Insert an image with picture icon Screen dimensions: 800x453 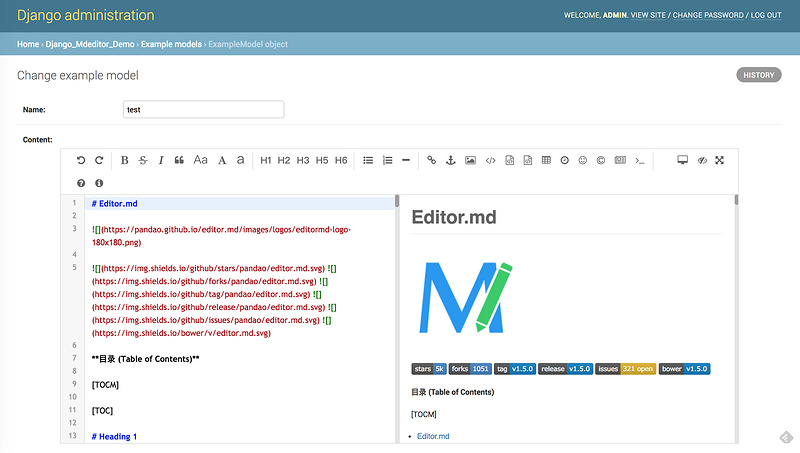(470, 160)
